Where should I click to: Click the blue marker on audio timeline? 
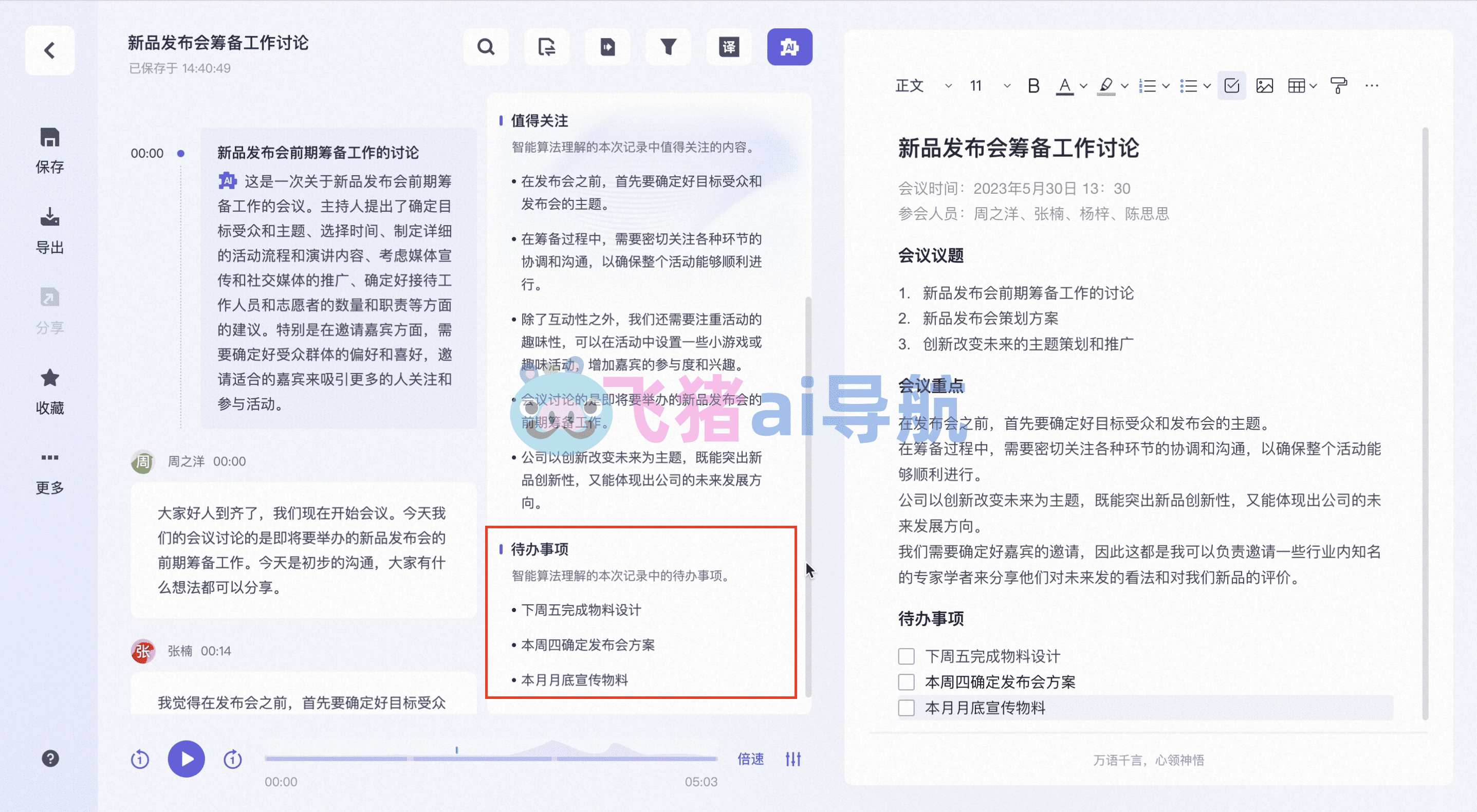456,749
